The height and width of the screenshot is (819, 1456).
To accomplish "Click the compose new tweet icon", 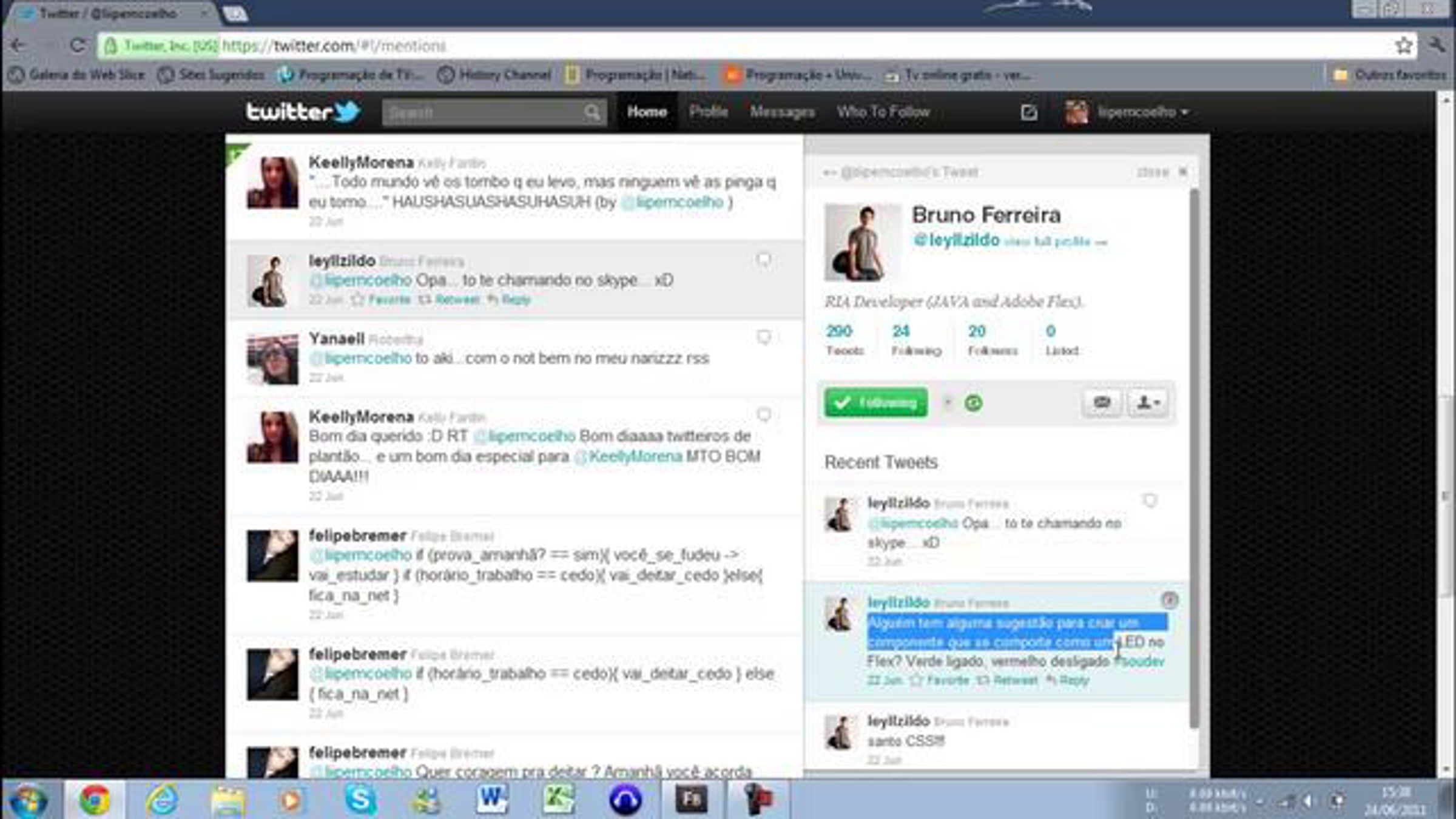I will coord(1028,112).
